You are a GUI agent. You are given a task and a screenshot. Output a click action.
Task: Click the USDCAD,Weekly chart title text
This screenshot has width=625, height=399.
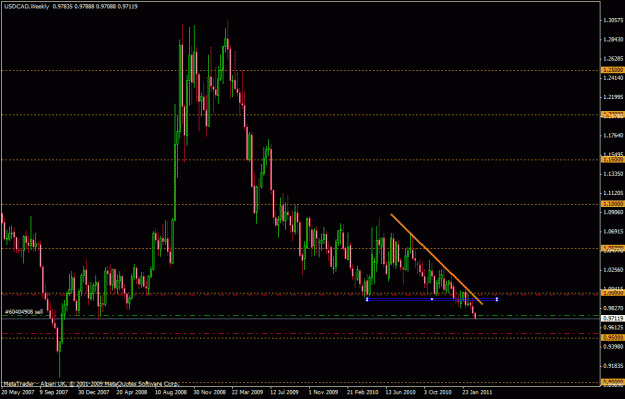point(27,6)
